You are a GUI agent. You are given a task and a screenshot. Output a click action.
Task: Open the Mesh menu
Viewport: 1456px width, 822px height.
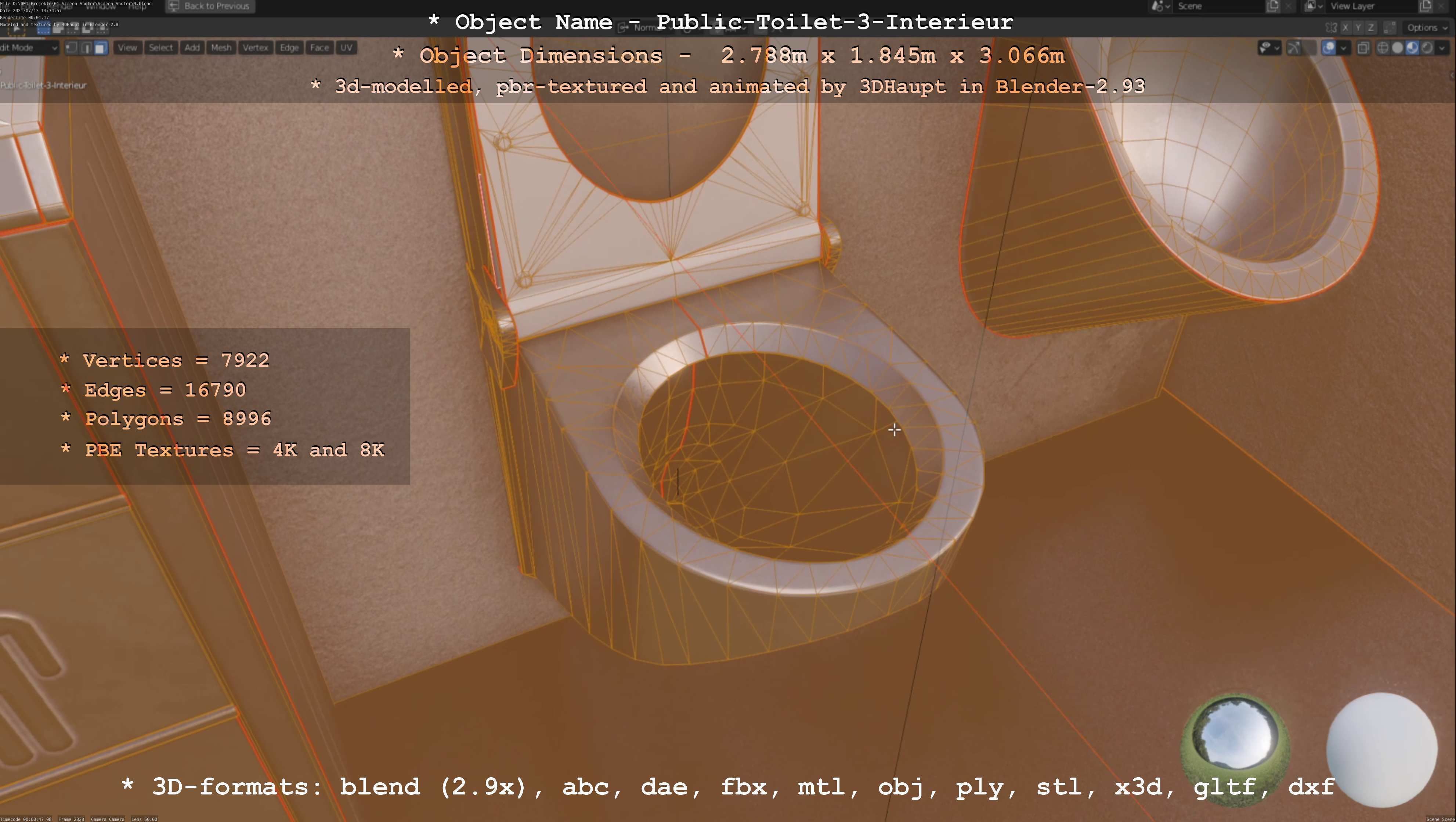(x=221, y=47)
